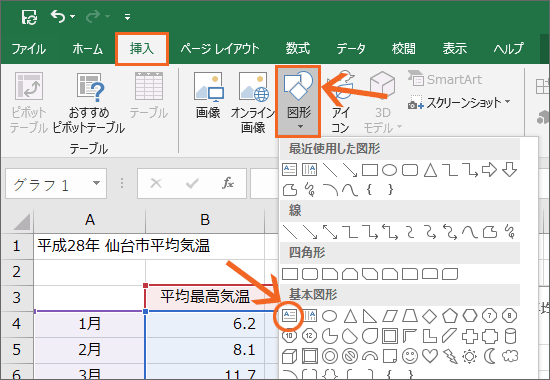Click the アイコン insert button
This screenshot has height=380, width=550.
pos(340,102)
